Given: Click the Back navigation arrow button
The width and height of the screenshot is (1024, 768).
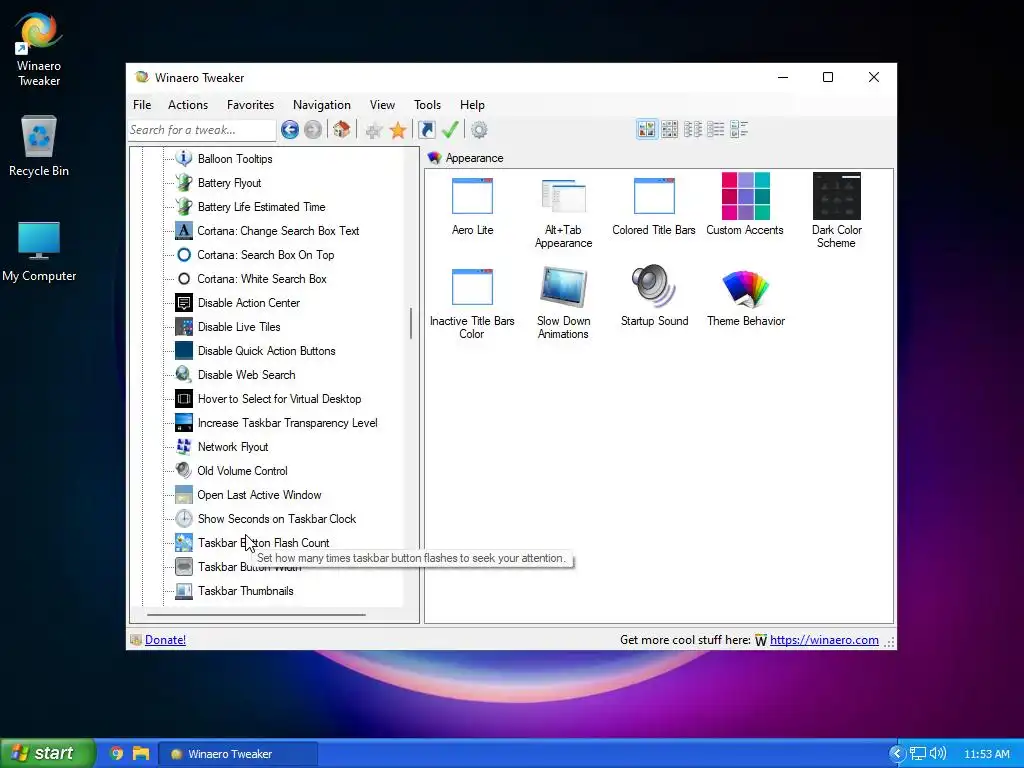Looking at the screenshot, I should (x=290, y=130).
